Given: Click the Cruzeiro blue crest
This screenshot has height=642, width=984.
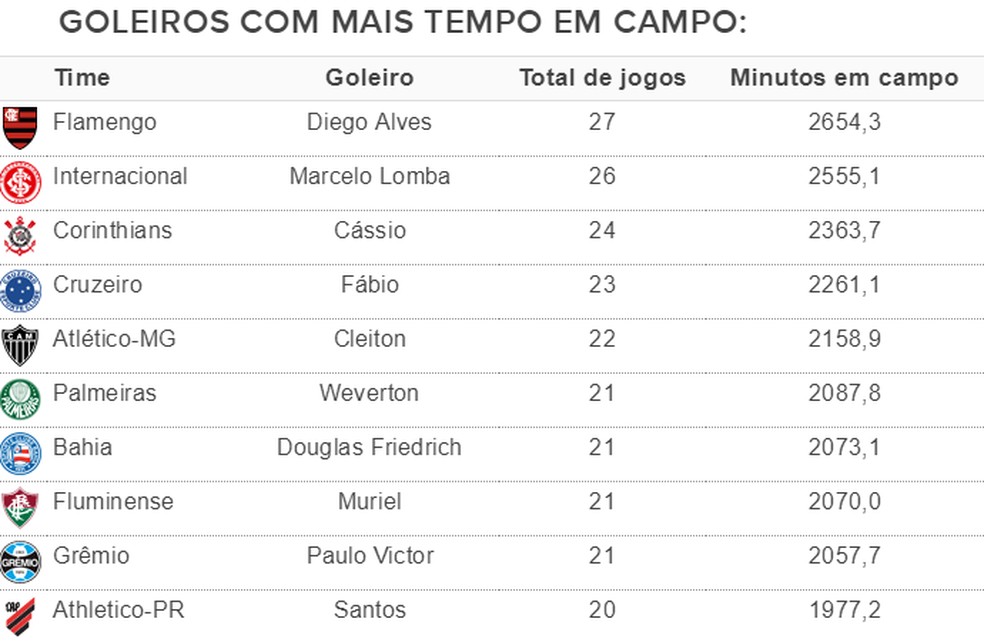Looking at the screenshot, I should pyautogui.click(x=21, y=291).
